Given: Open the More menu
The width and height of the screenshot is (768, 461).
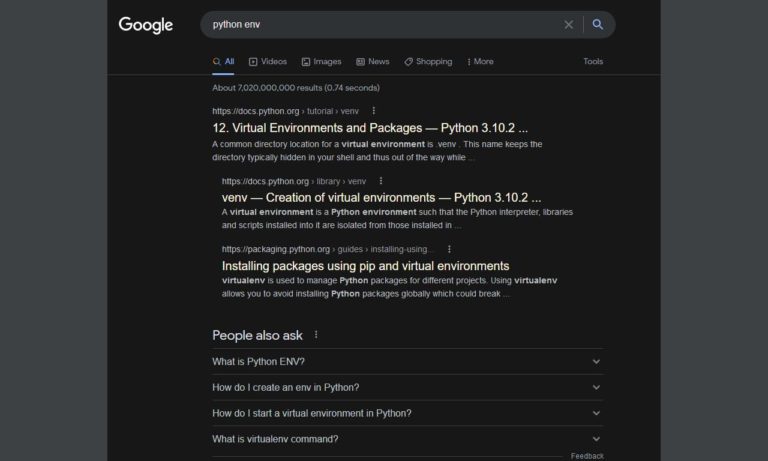Looking at the screenshot, I should (x=480, y=62).
